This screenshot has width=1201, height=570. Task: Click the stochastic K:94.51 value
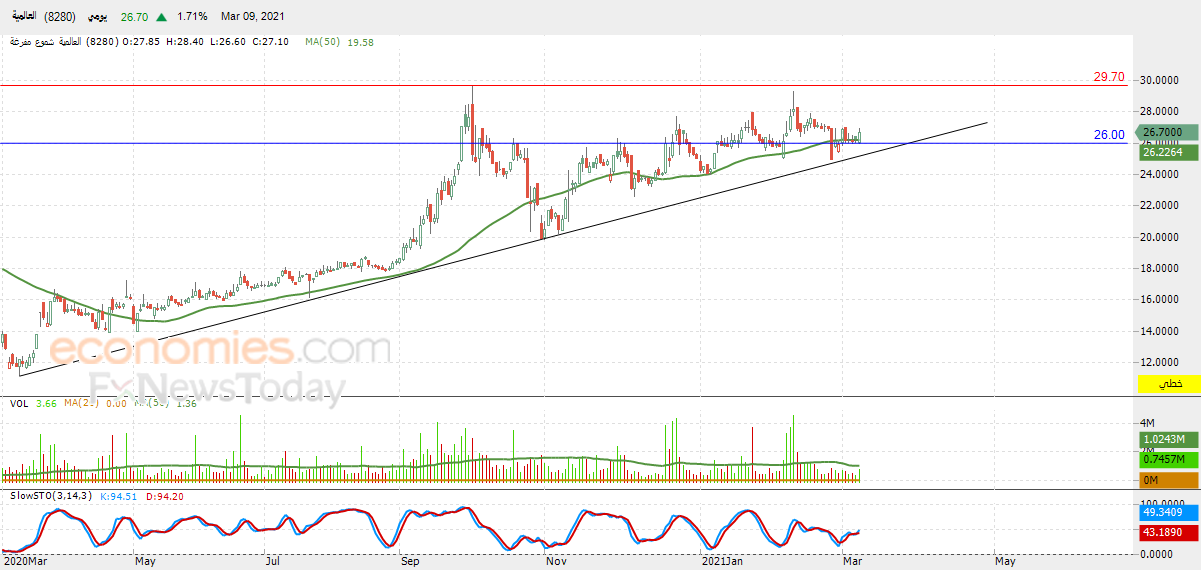[x=121, y=496]
